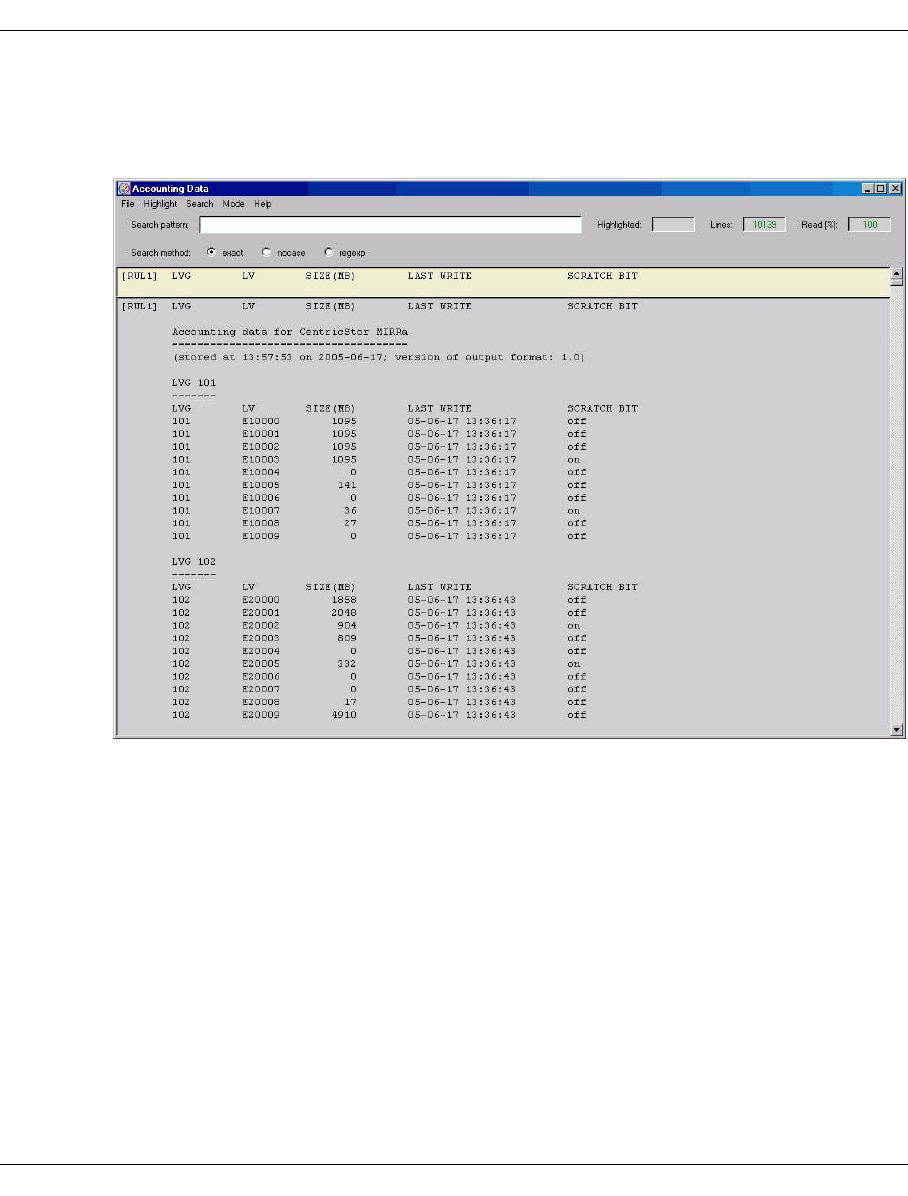Click the Accounting Data window title icon

(124, 188)
